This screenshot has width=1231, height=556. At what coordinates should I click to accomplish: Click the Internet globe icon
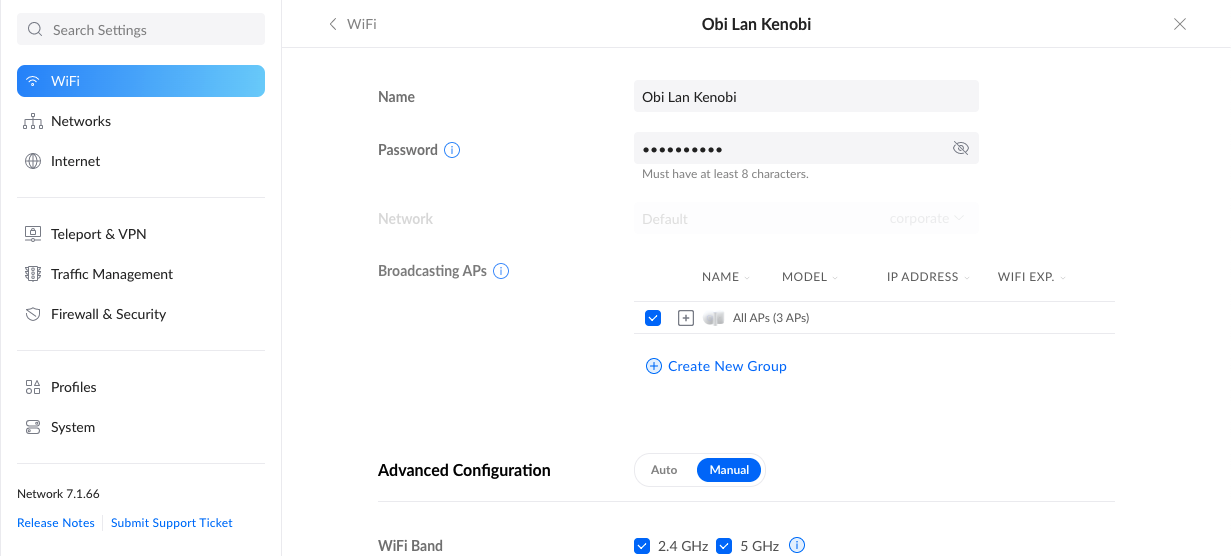pyautogui.click(x=32, y=161)
